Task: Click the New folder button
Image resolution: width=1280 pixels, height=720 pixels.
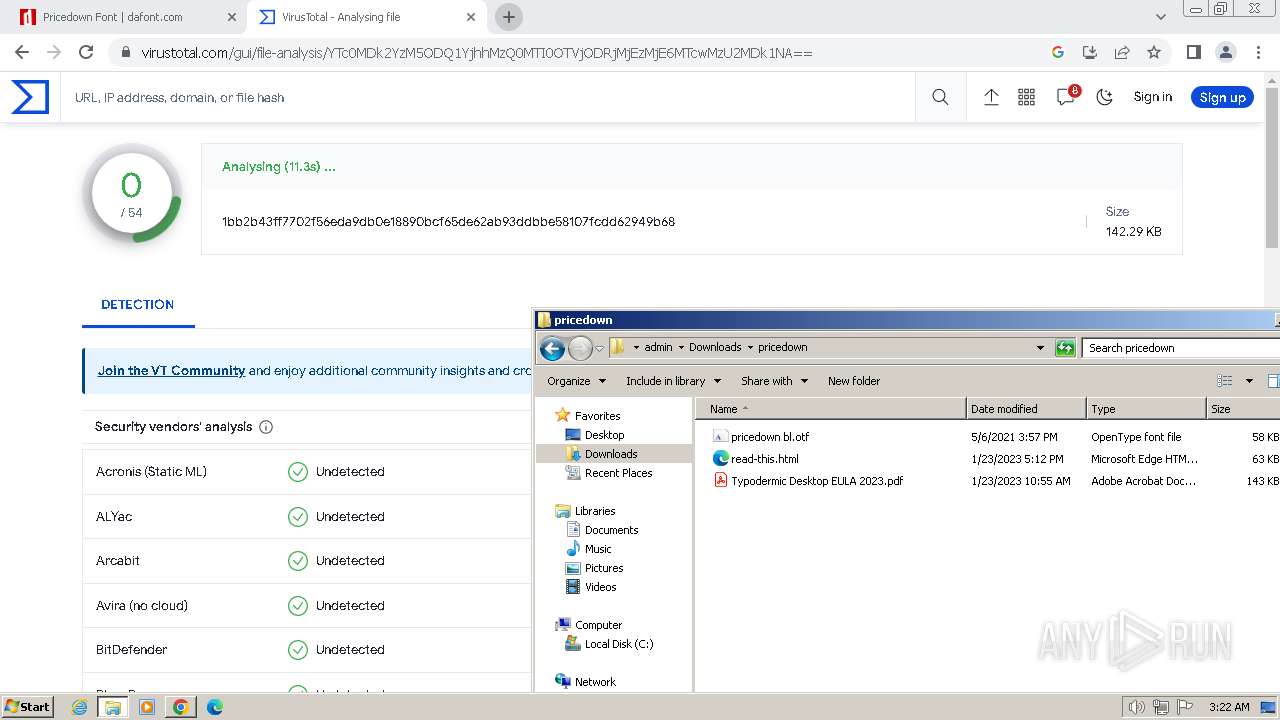Action: [853, 381]
